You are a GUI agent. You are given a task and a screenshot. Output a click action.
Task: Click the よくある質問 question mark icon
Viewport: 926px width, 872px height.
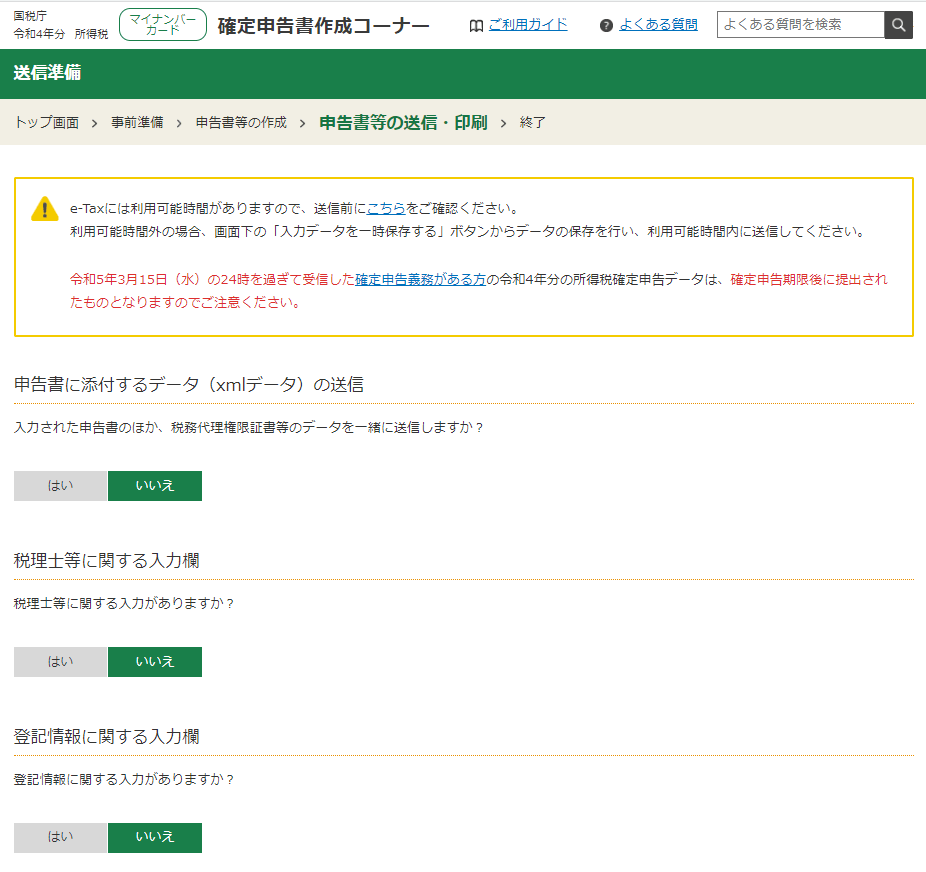606,25
